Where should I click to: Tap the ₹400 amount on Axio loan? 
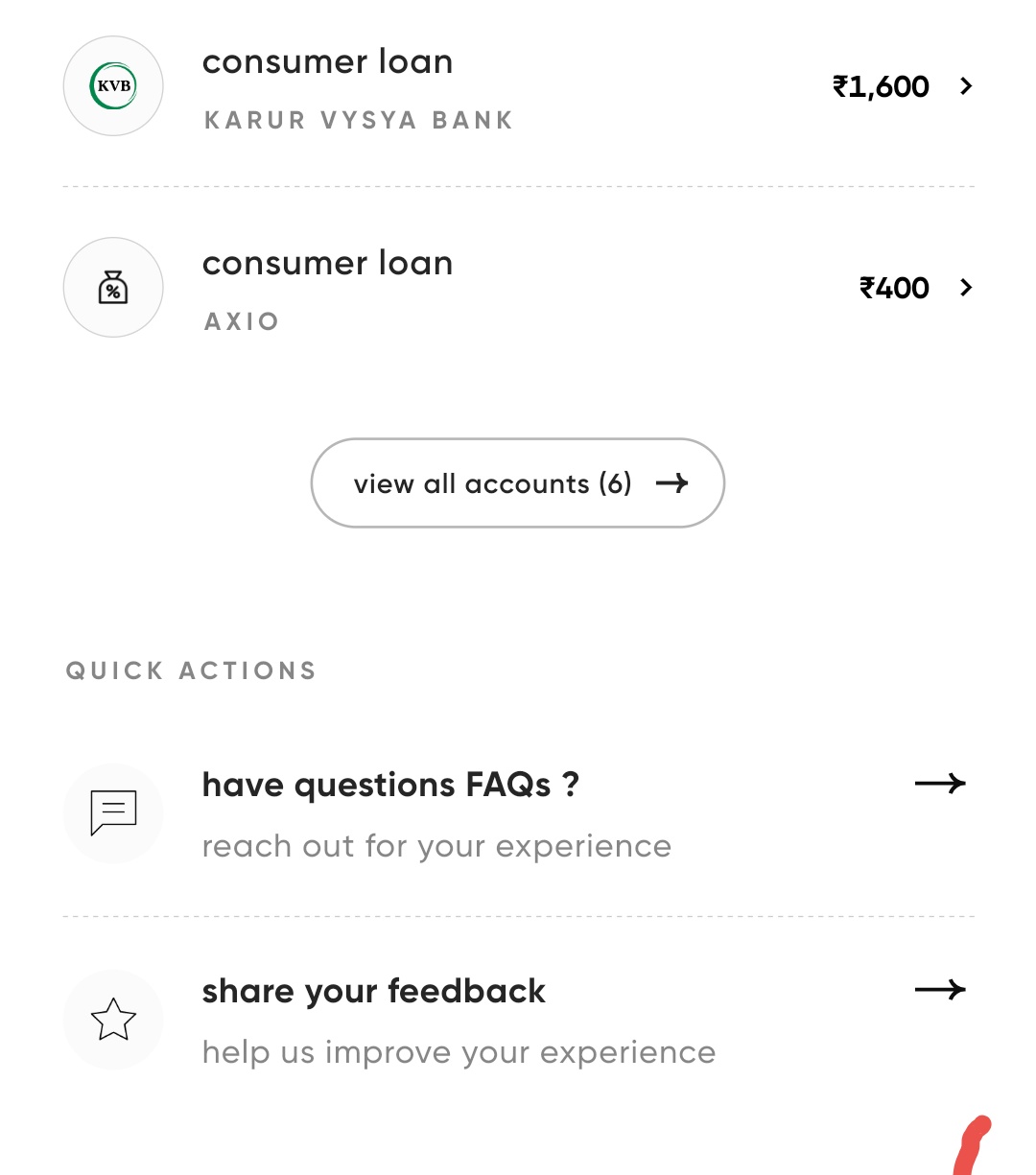(x=894, y=289)
